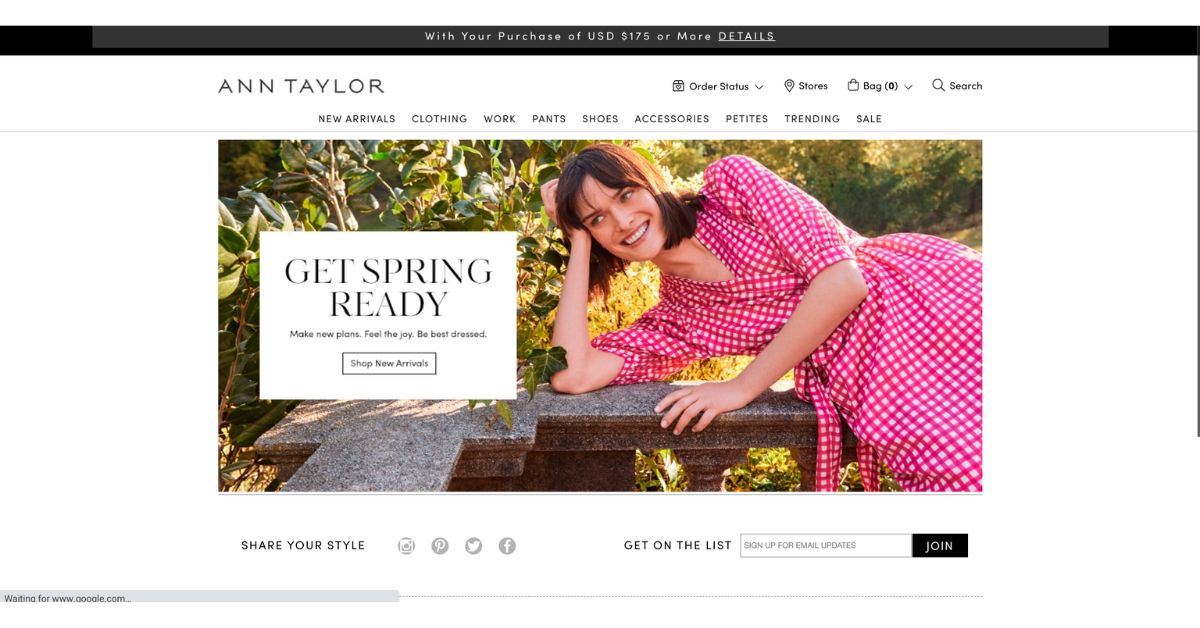This screenshot has height=628, width=1200.
Task: Expand the Order Status dropdown chevron
Action: 759,87
